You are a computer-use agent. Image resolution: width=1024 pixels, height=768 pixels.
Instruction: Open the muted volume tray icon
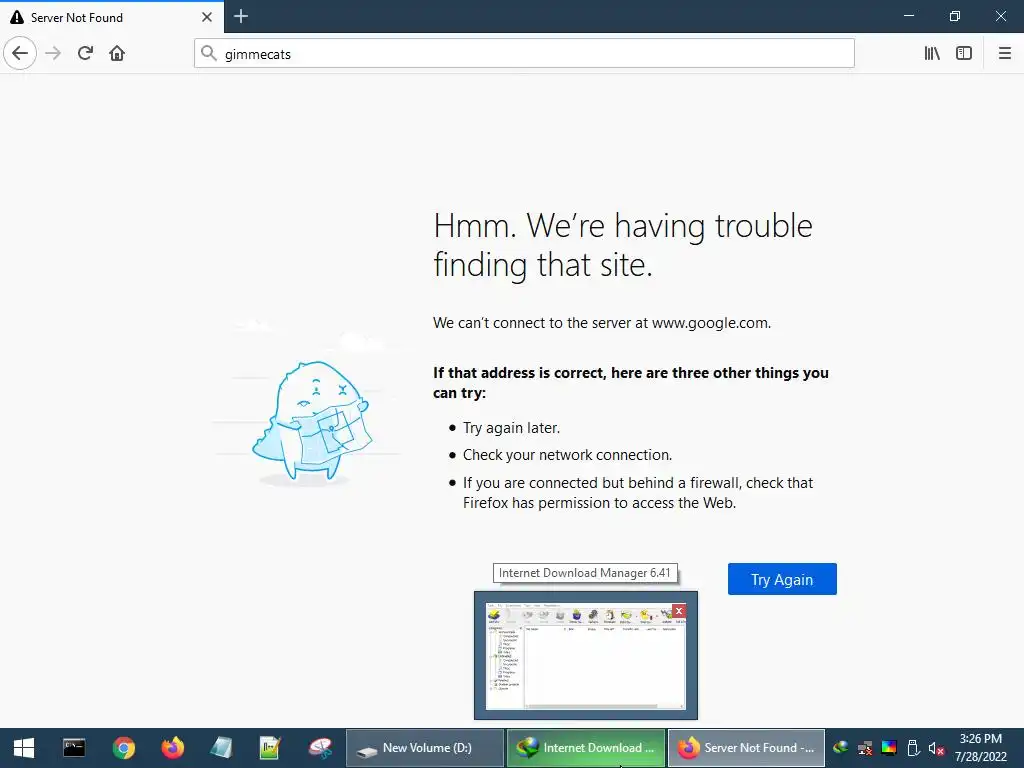[936, 748]
